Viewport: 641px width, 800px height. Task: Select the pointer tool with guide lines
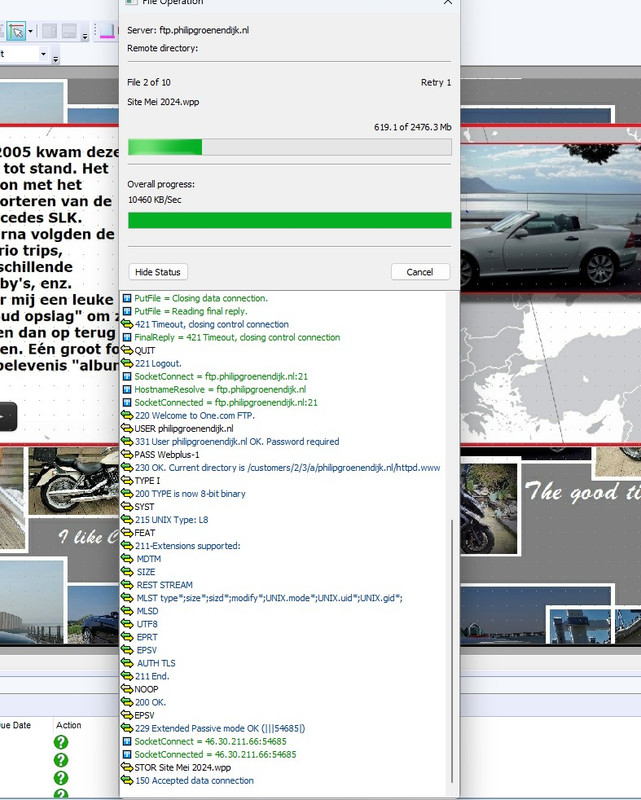click(x=16, y=32)
